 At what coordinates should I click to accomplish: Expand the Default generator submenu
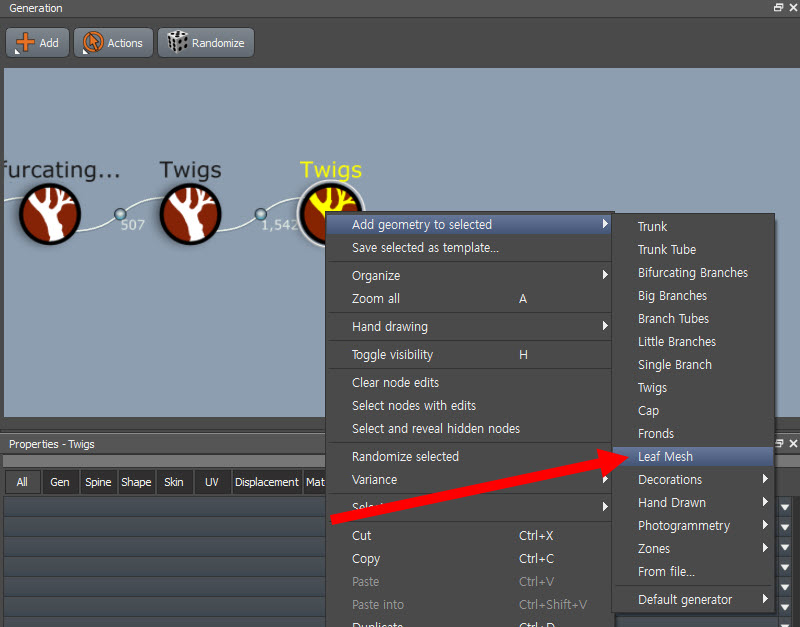point(694,599)
